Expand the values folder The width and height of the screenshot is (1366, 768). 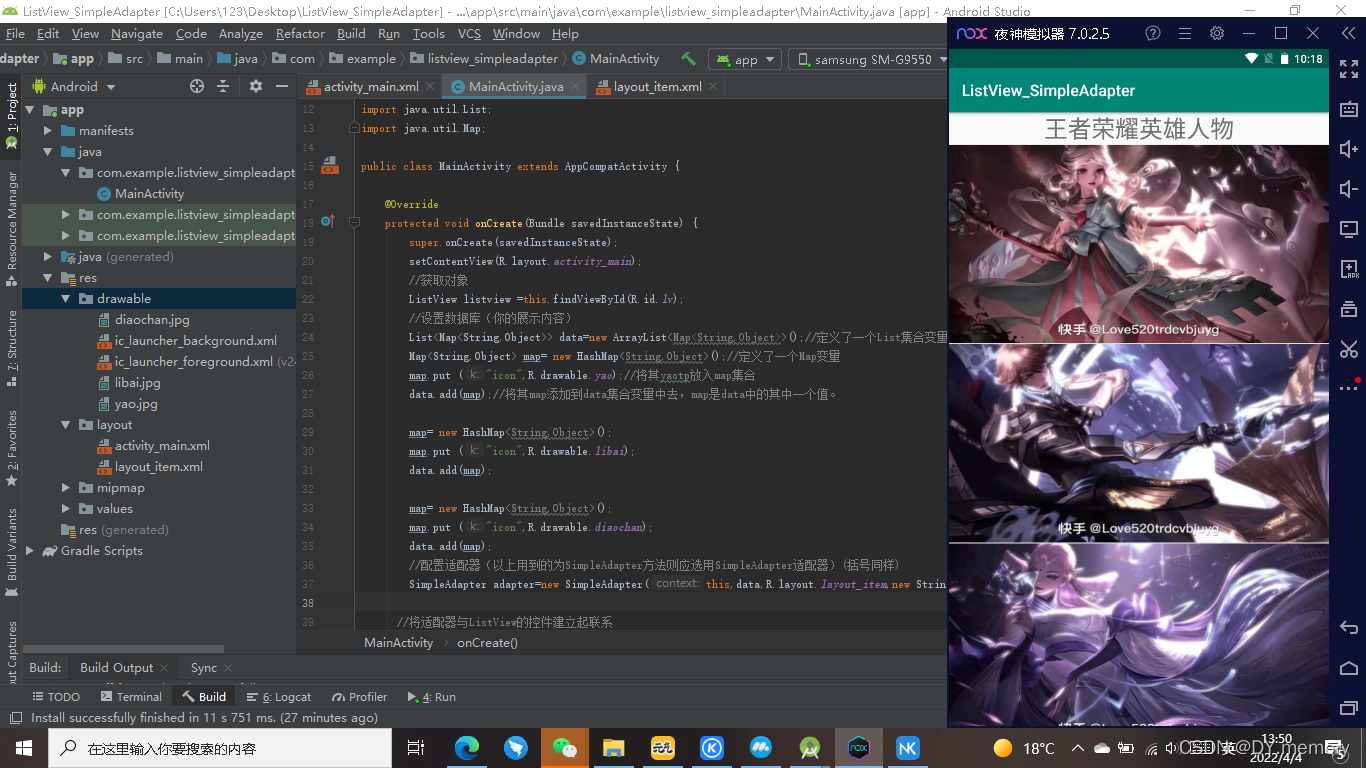[x=66, y=509]
